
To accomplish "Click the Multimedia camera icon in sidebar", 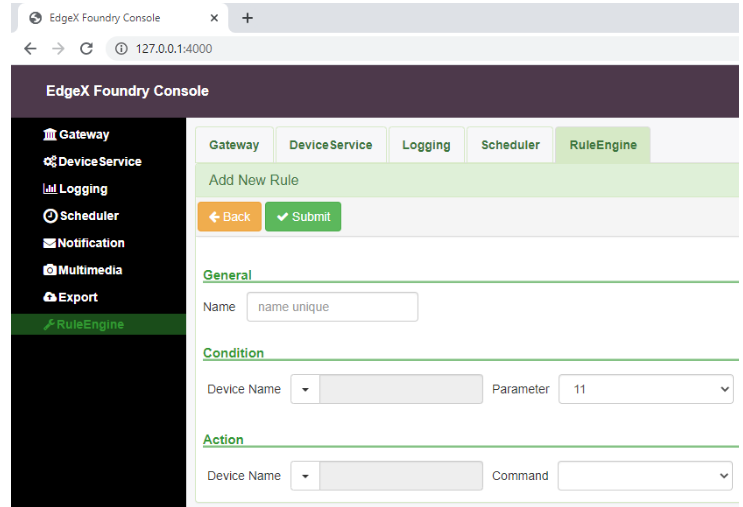I will [50, 270].
